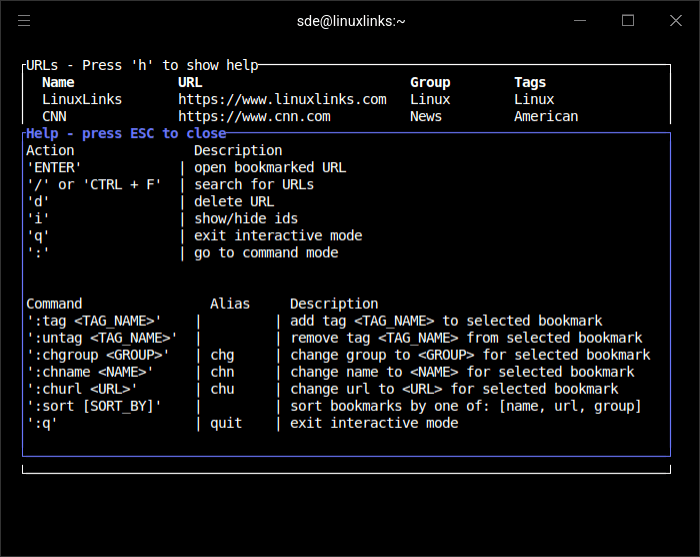
Task: Click the Linux group cell of LinuxLinks
Action: pyautogui.click(x=430, y=99)
